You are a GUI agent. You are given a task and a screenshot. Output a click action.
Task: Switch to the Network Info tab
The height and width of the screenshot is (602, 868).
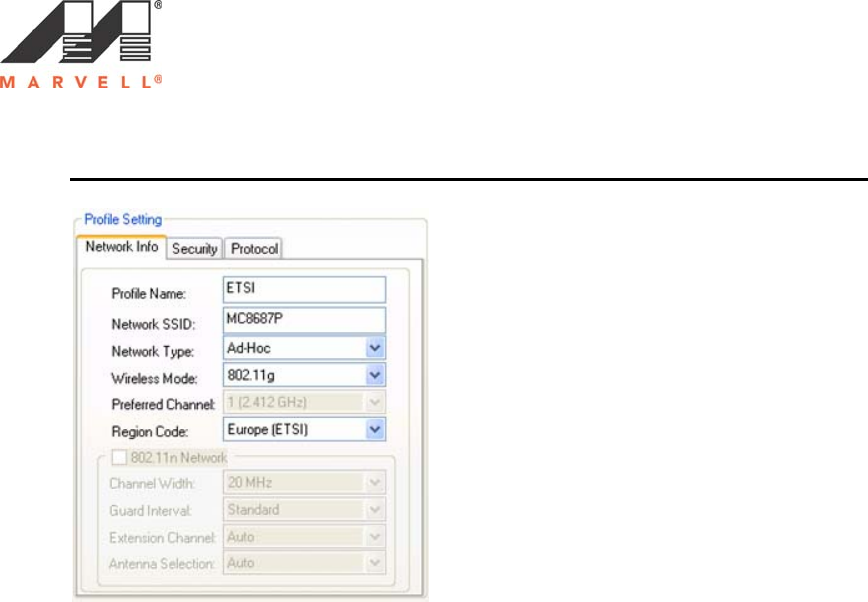(122, 247)
